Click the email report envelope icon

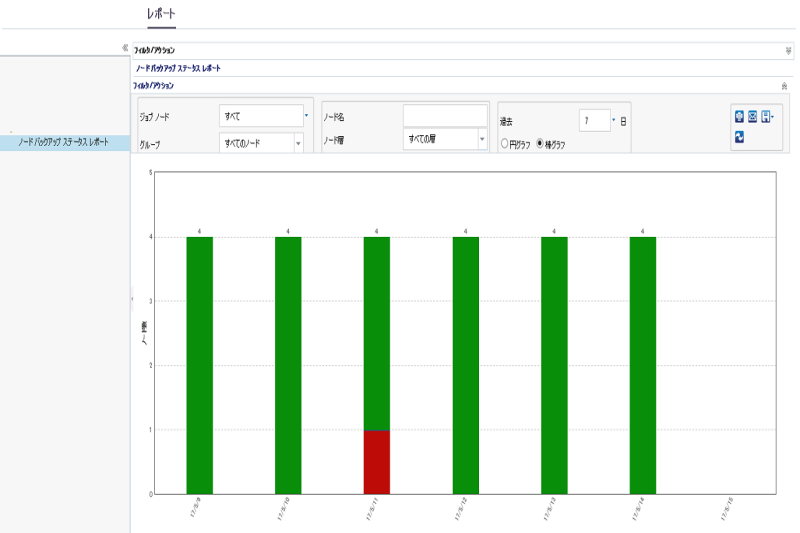[752, 117]
